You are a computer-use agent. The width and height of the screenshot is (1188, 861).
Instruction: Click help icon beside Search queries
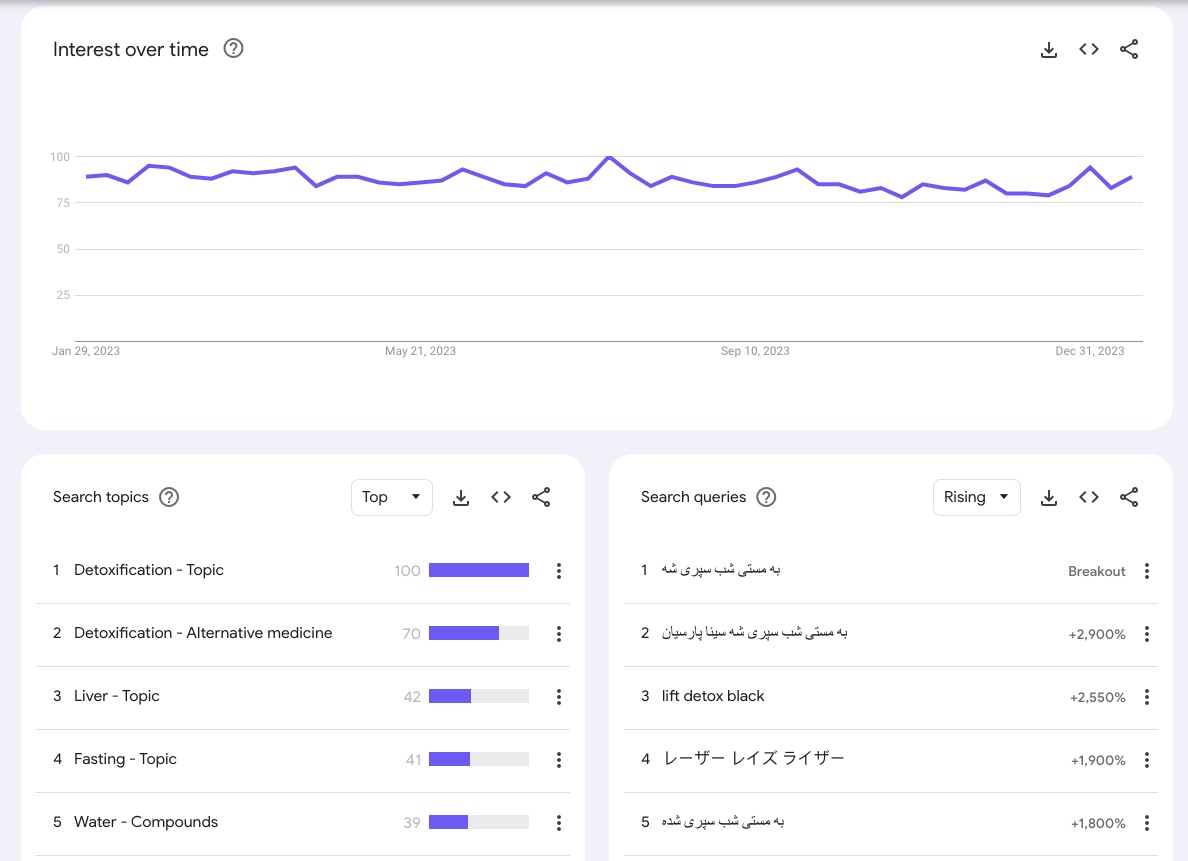click(766, 497)
